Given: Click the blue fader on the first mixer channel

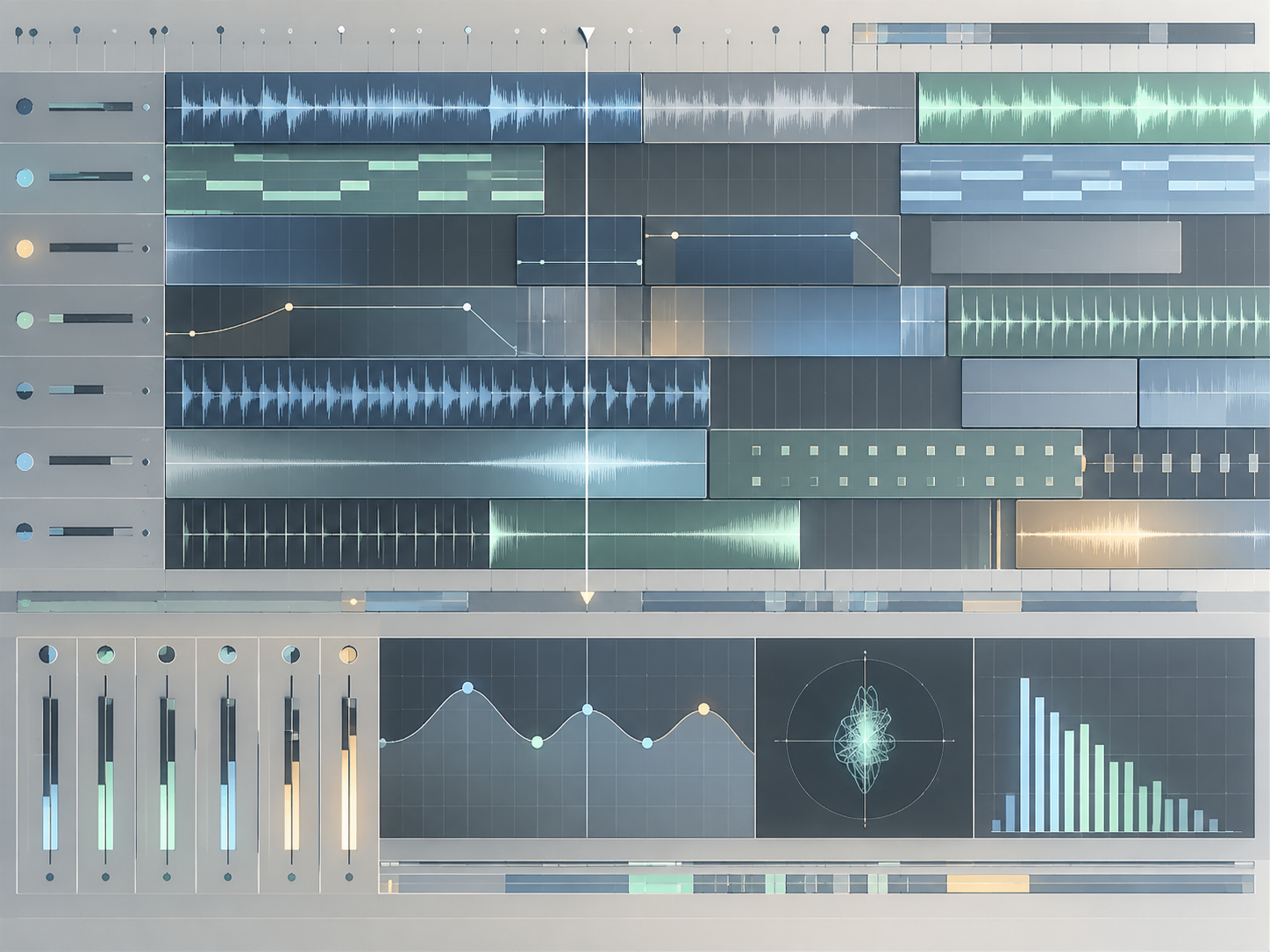Looking at the screenshot, I should coord(50,773).
